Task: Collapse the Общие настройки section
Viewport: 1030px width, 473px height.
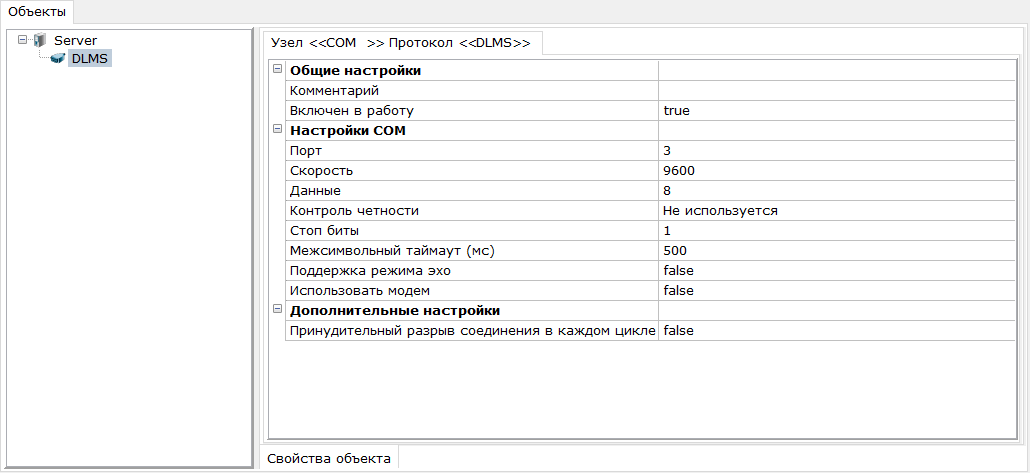Action: 277,70
